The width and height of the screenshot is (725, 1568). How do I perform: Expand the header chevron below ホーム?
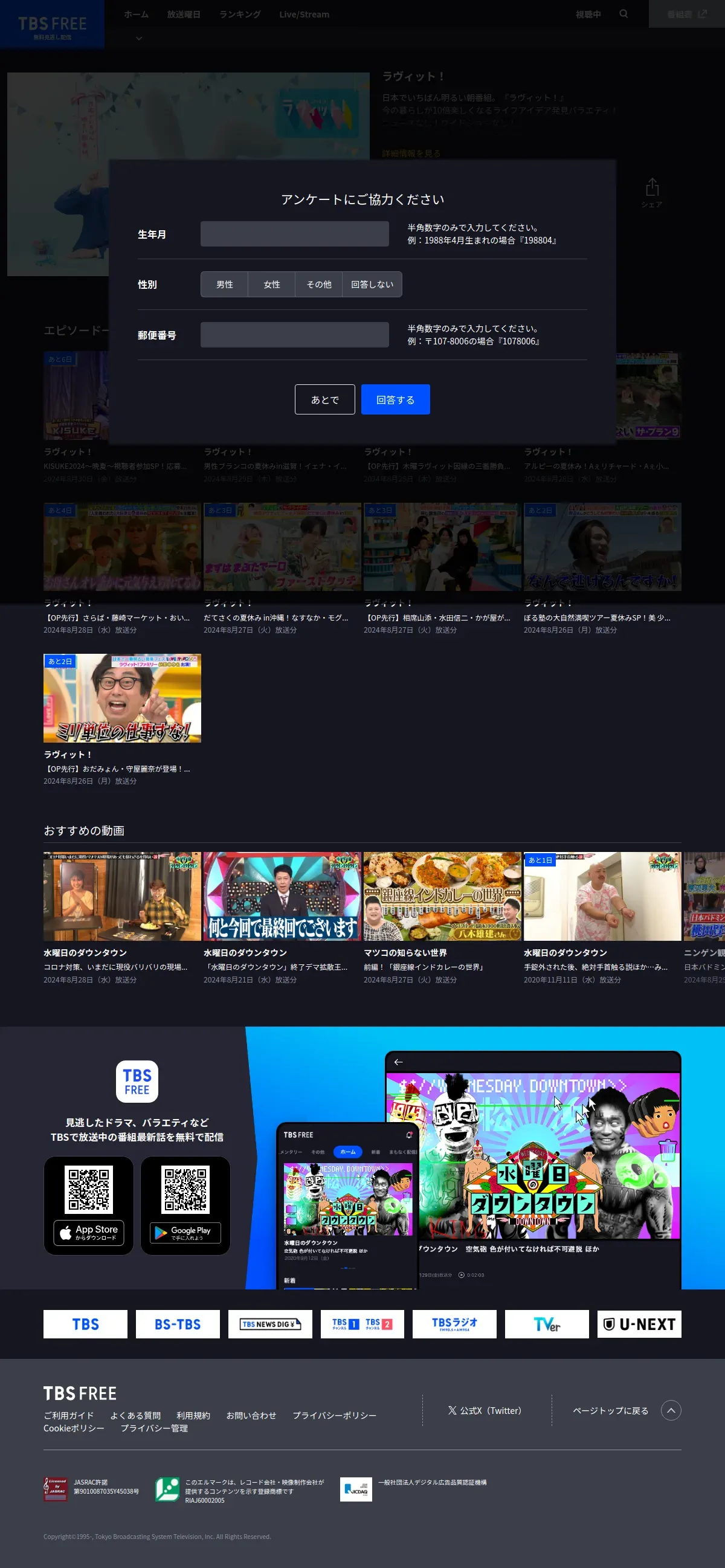click(139, 38)
